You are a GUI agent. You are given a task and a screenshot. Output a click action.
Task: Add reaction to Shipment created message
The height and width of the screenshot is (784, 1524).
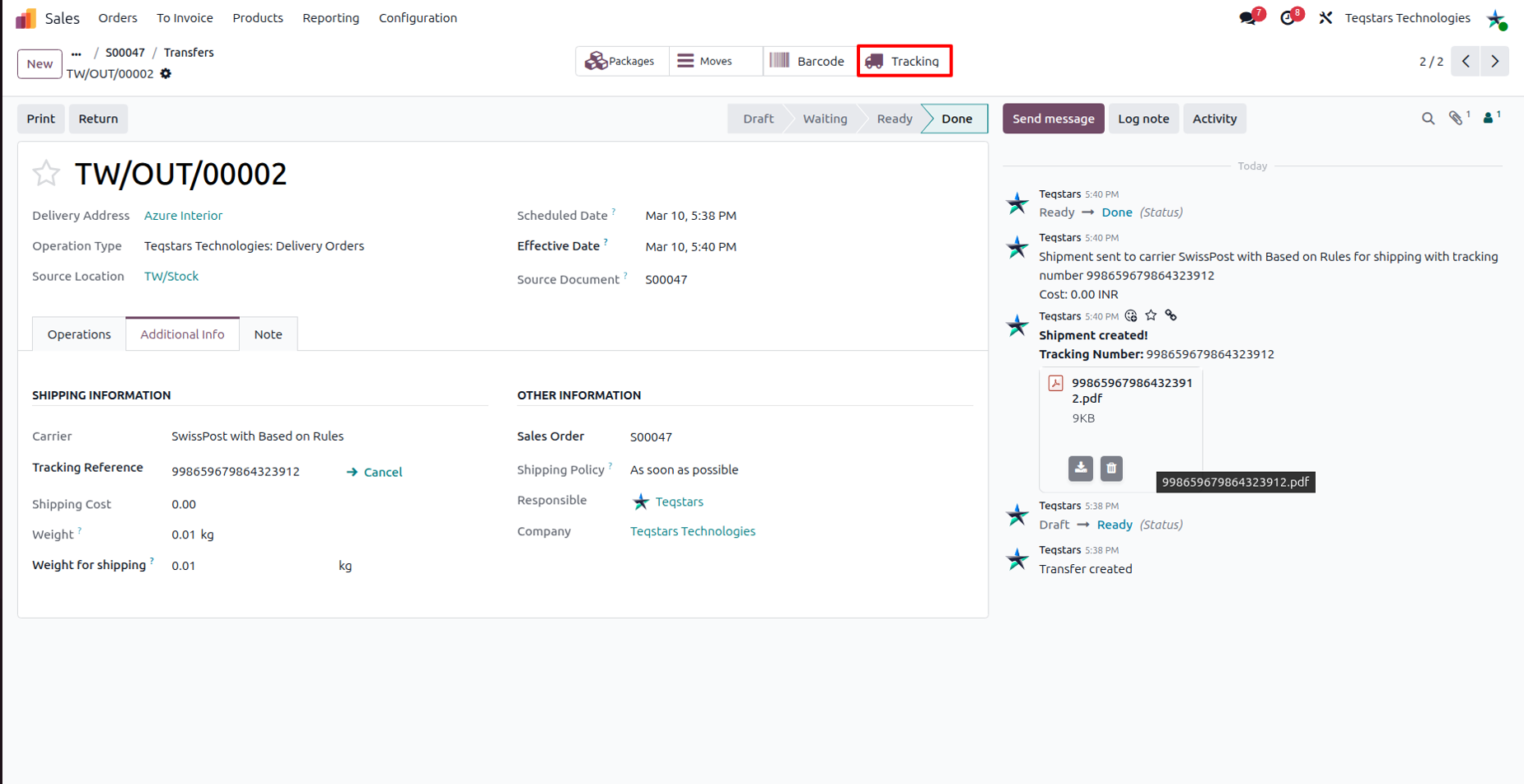[1131, 315]
